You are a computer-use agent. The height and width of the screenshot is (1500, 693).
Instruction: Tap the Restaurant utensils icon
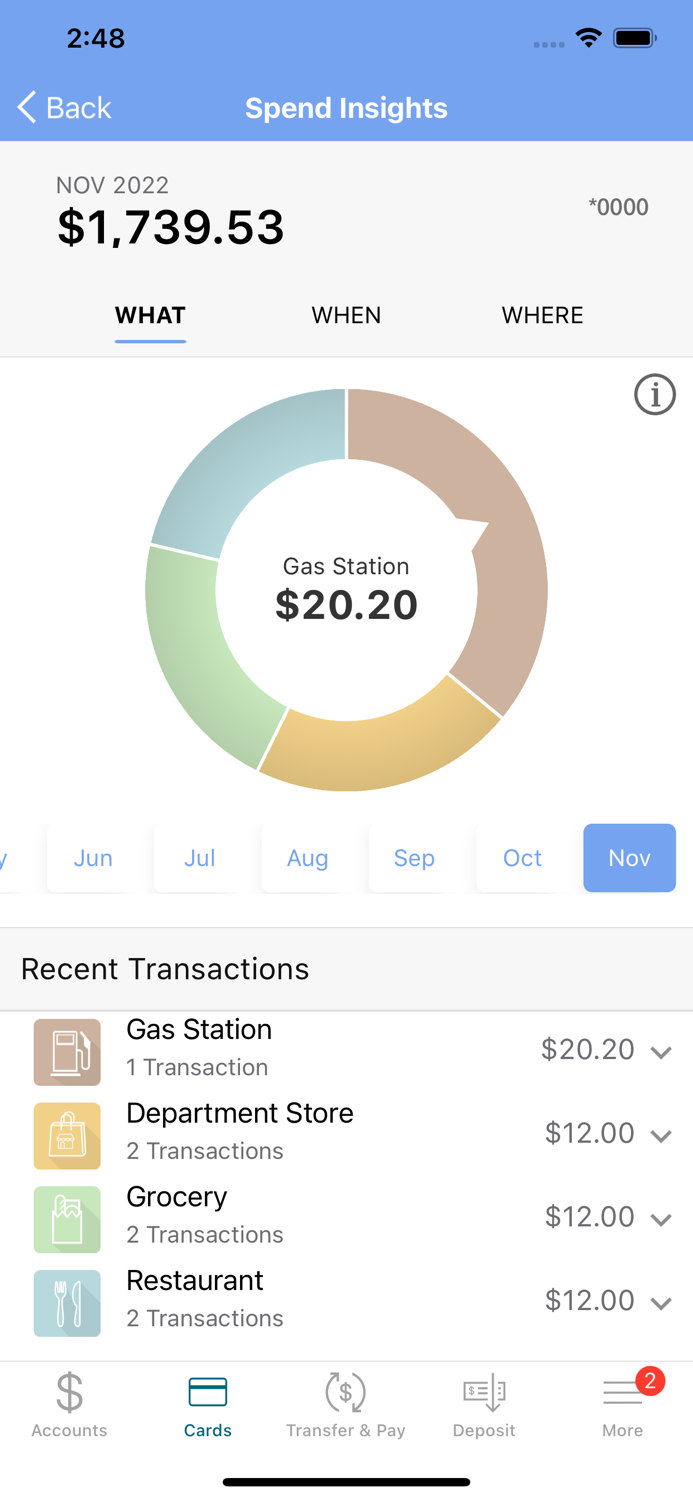point(67,1303)
